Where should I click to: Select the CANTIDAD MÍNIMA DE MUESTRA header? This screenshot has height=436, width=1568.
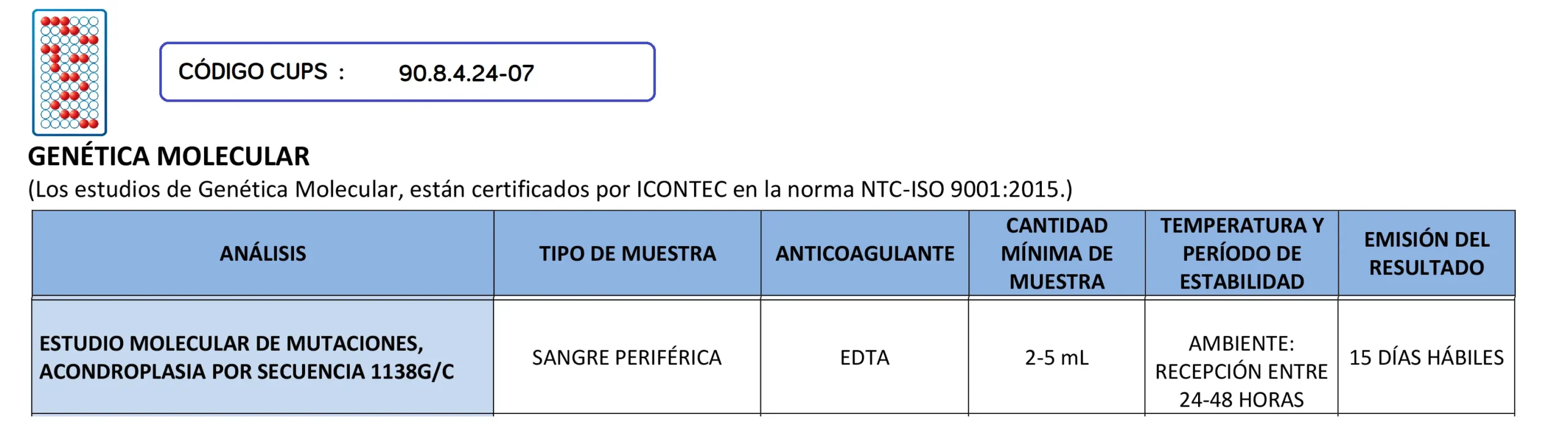1057,254
